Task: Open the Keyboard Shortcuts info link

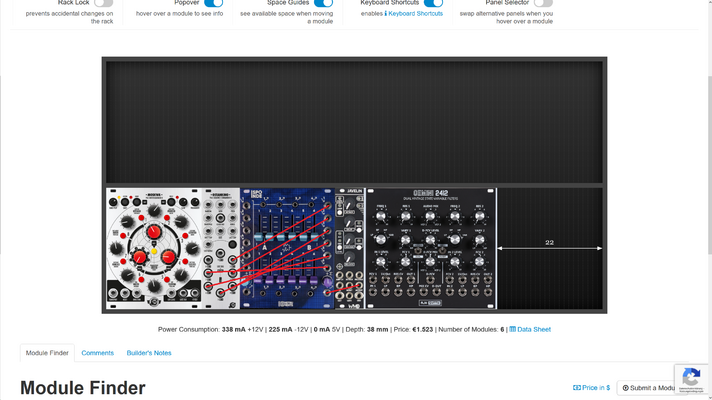Action: coord(414,14)
